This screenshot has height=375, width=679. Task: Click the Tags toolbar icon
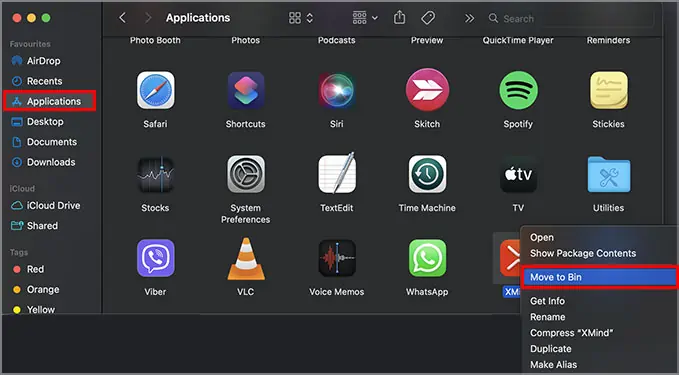click(x=428, y=18)
